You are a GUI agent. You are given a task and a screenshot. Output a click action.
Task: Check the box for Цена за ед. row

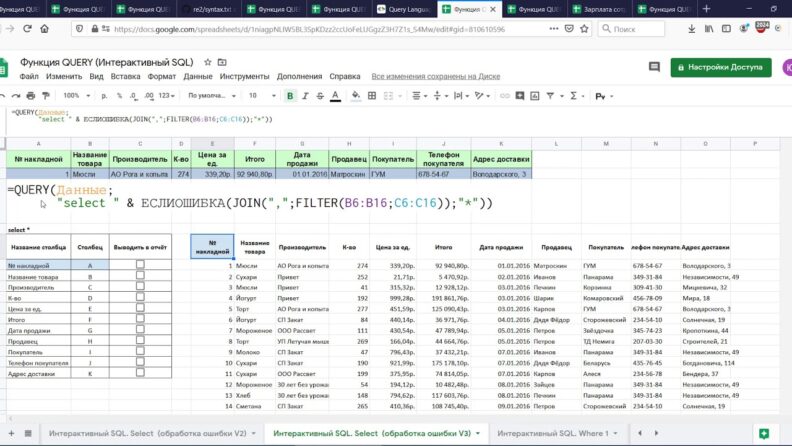click(140, 308)
